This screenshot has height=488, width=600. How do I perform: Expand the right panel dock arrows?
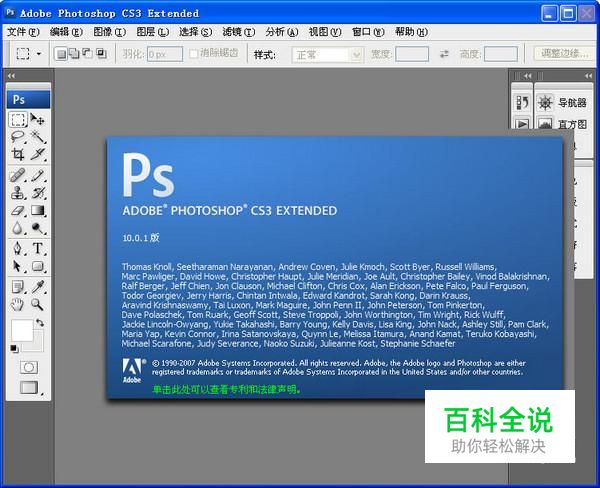click(589, 76)
